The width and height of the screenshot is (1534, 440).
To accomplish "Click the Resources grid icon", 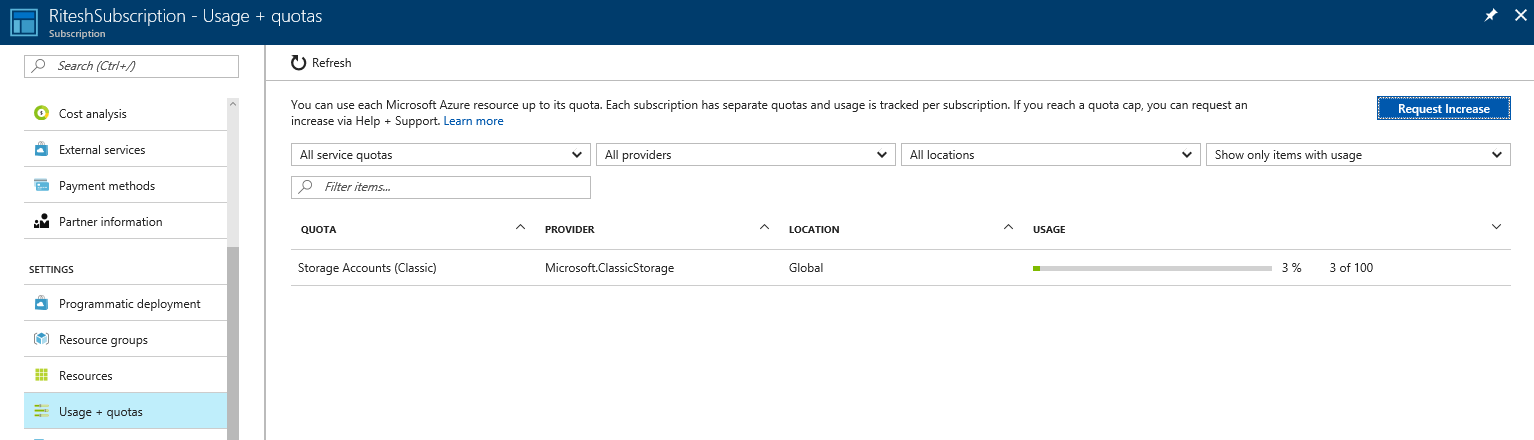I will 41,376.
